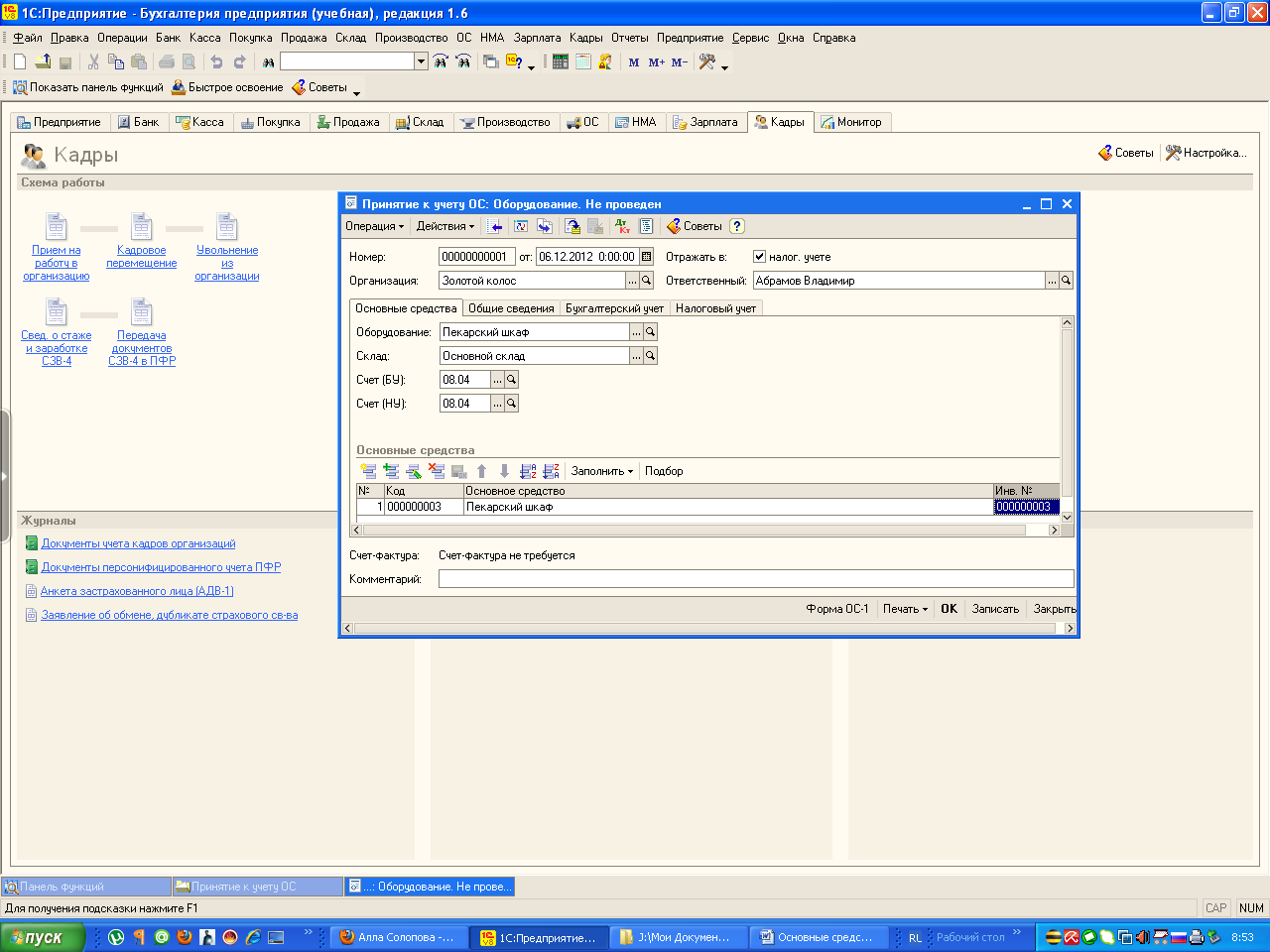The height and width of the screenshot is (952, 1270).
Task: Click the tools hammer-wrench icon in main toolbar
Action: pos(707,61)
